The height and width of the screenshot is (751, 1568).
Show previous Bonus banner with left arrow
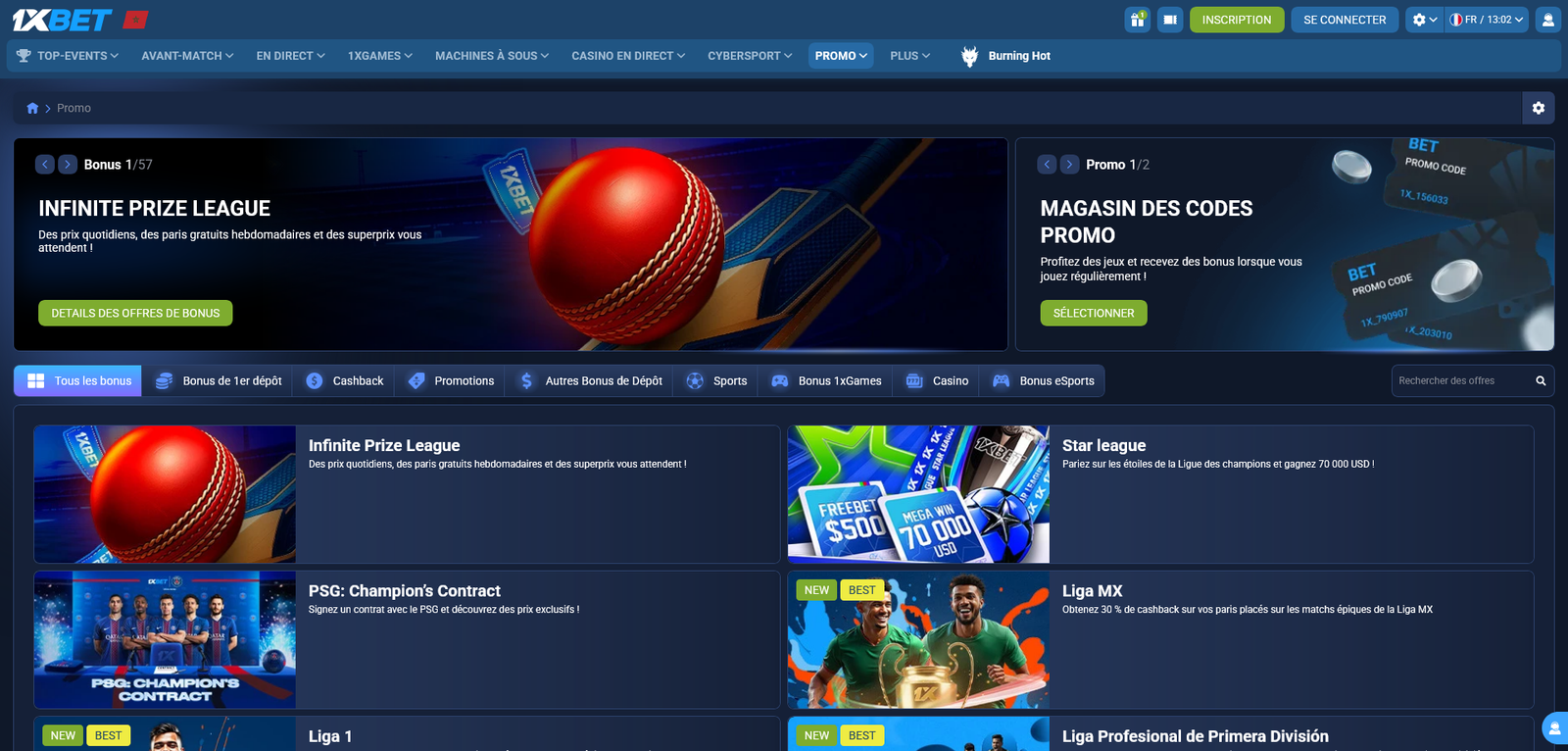coord(45,165)
